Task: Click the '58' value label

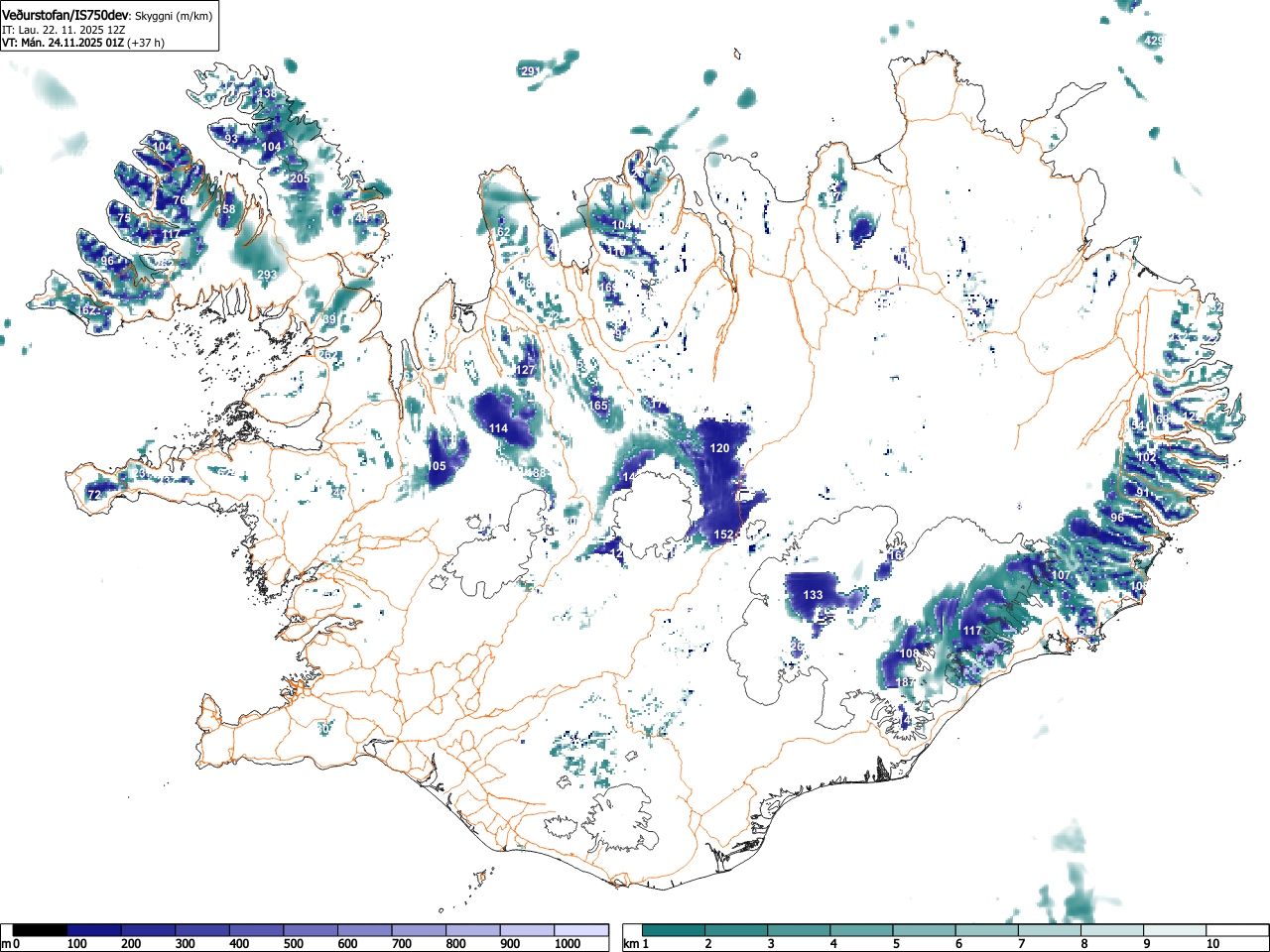Action: coord(229,209)
